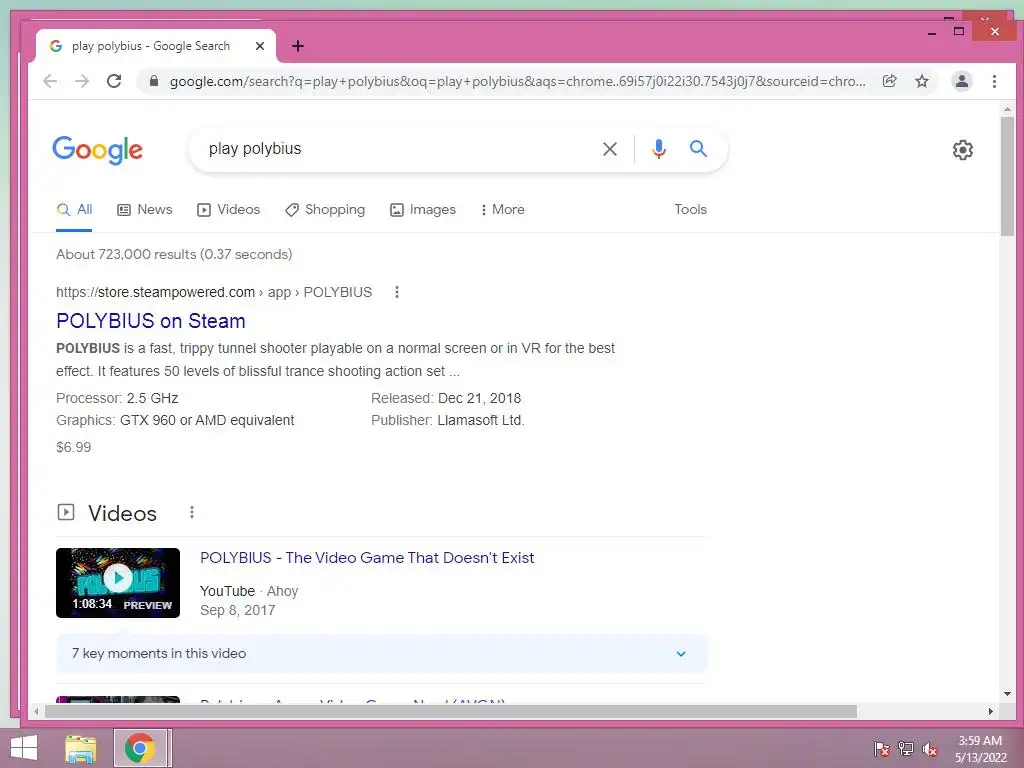Click the 'Videos' section heading
This screenshot has width=1024, height=768.
point(122,513)
